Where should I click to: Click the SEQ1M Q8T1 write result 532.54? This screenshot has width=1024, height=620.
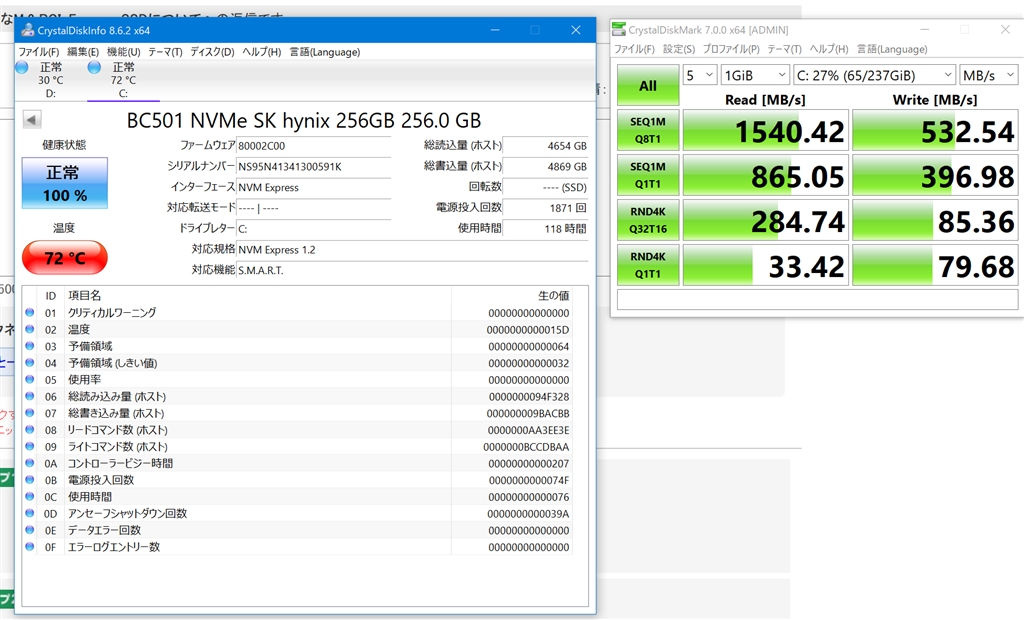(935, 131)
